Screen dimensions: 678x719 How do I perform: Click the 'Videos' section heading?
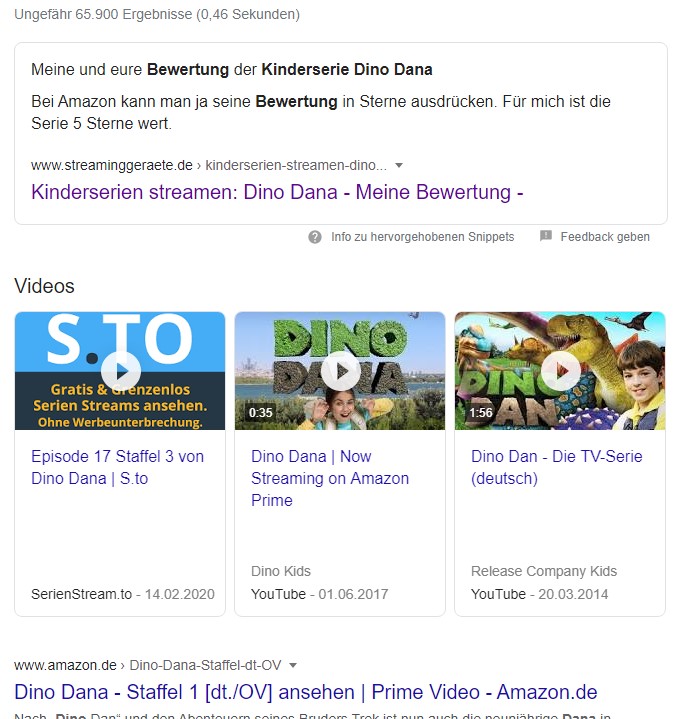(x=44, y=286)
